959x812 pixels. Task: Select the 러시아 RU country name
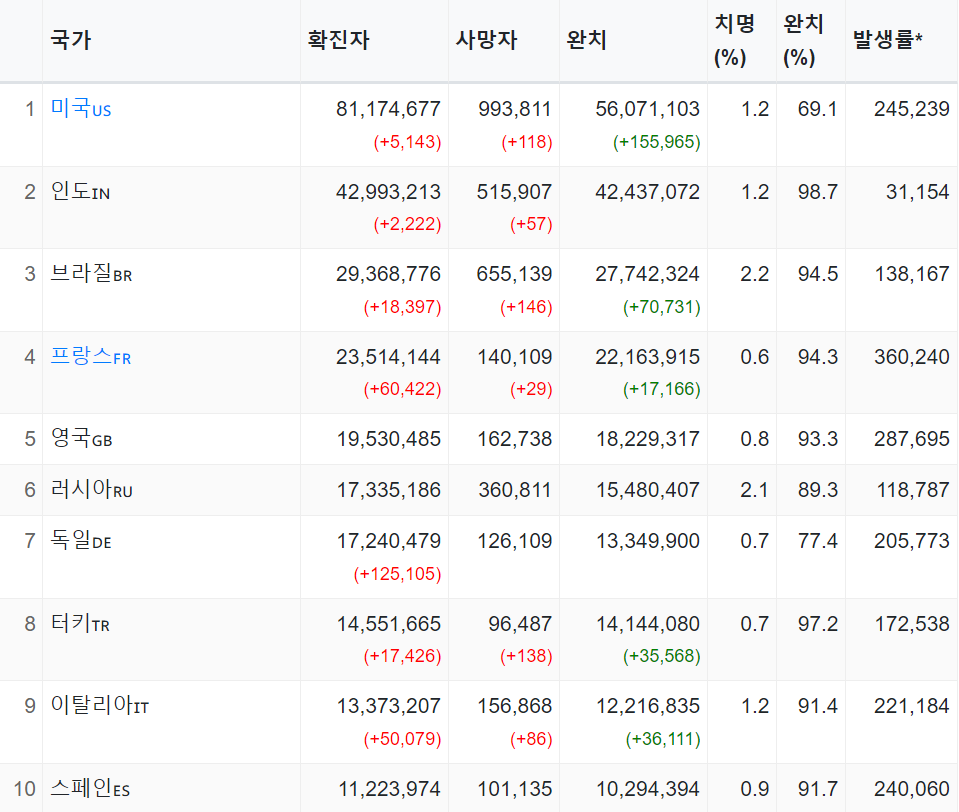click(x=92, y=490)
